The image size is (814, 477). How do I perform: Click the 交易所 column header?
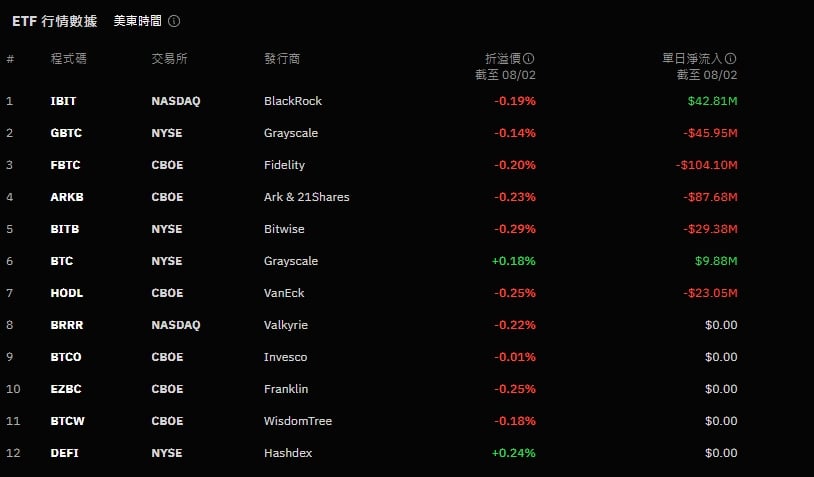169,59
